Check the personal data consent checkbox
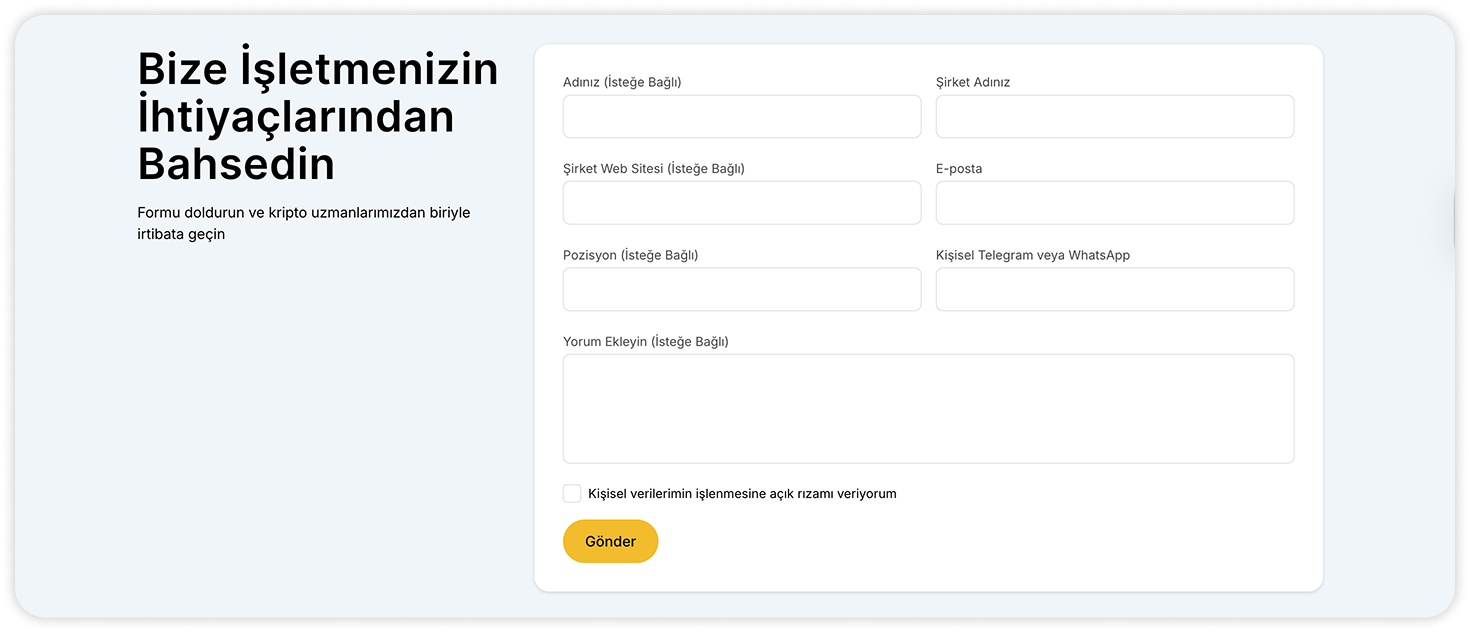 pos(572,493)
